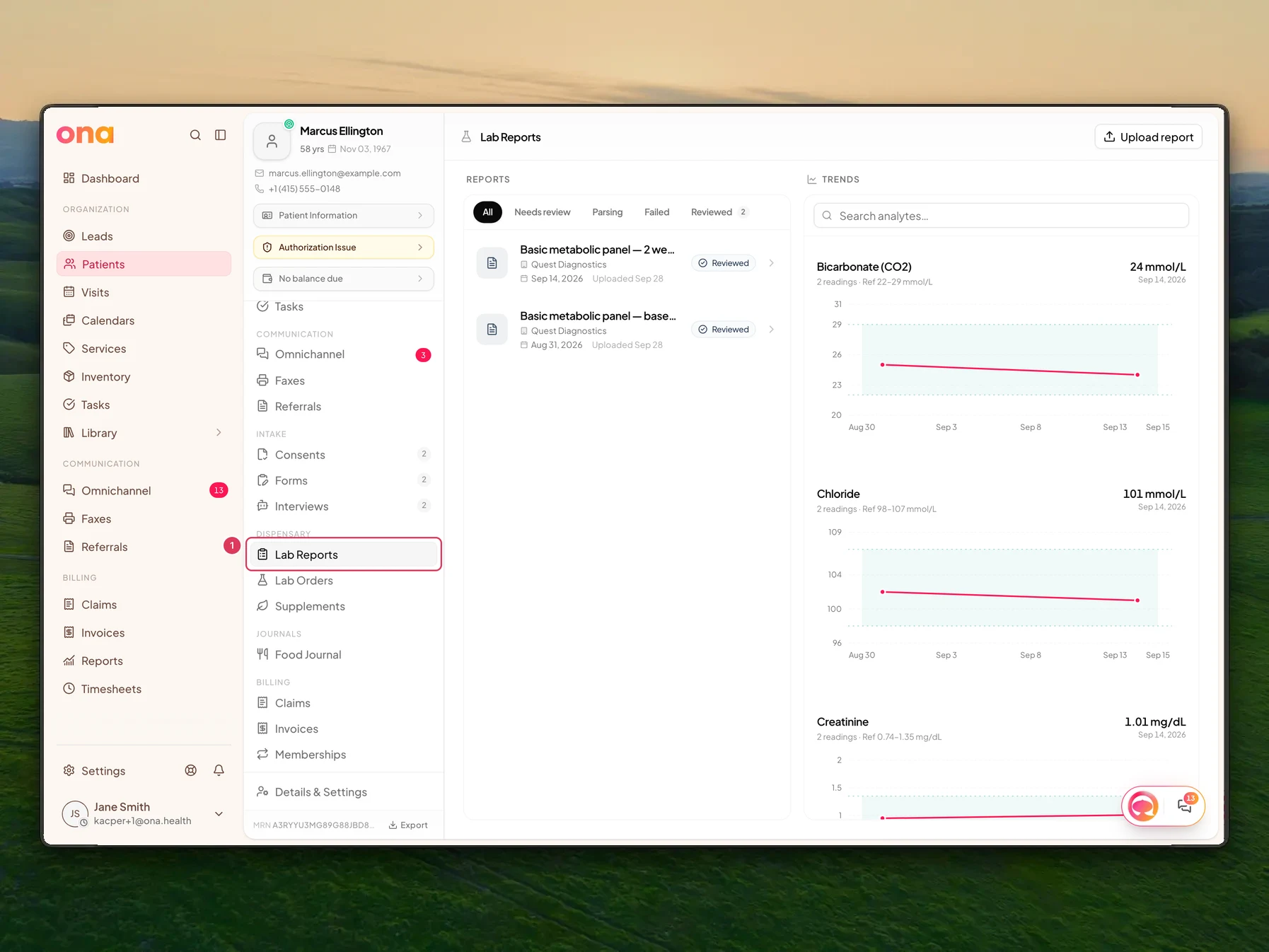Open Lab Orders flask icon item
The width and height of the screenshot is (1269, 952).
[344, 581]
